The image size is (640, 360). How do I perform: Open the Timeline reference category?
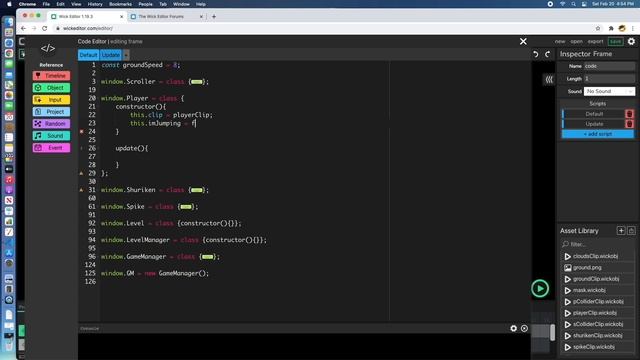click(51, 76)
